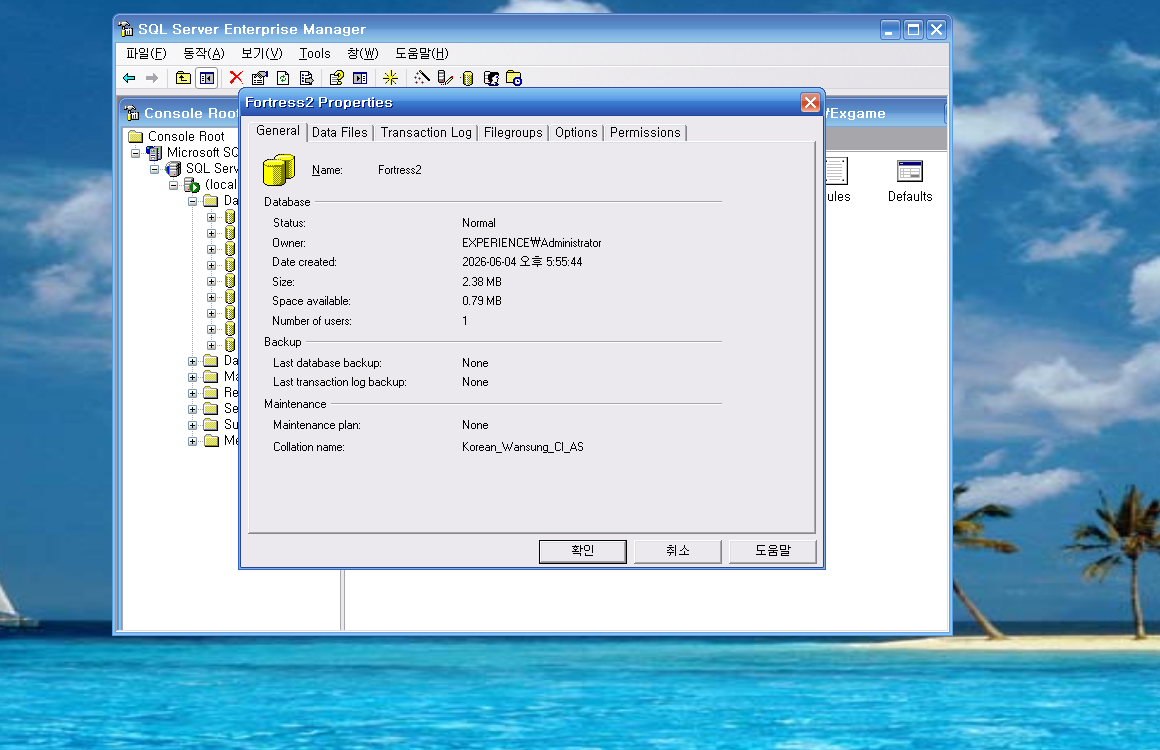Viewport: 1160px width, 750px height.
Task: Switch to the Filegroups tab
Action: point(513,132)
